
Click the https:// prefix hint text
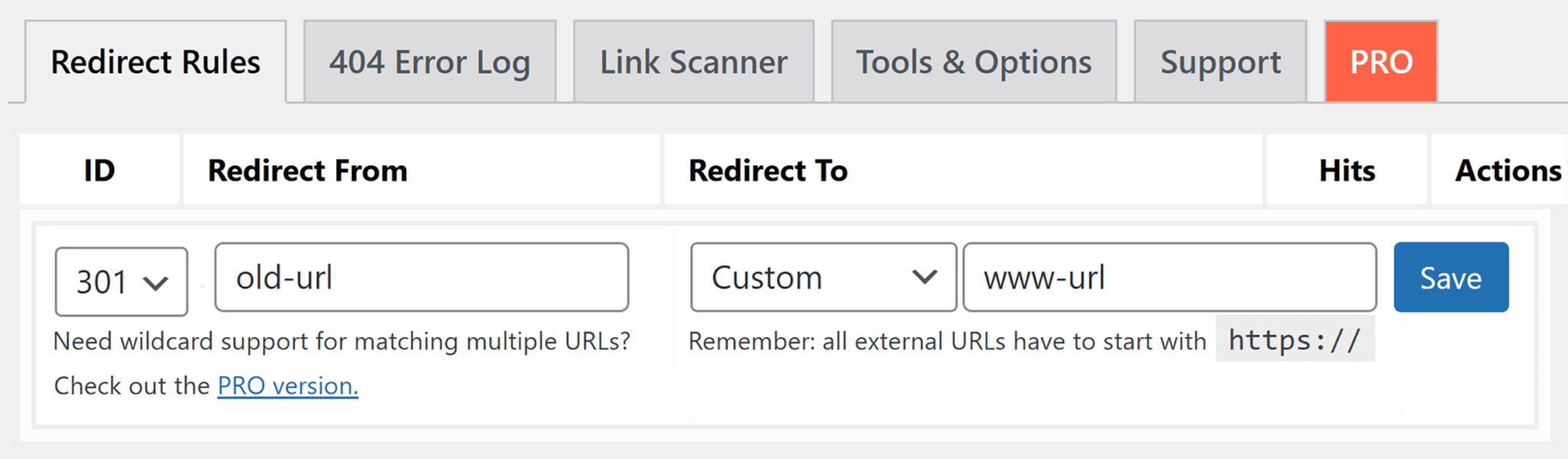click(1294, 340)
